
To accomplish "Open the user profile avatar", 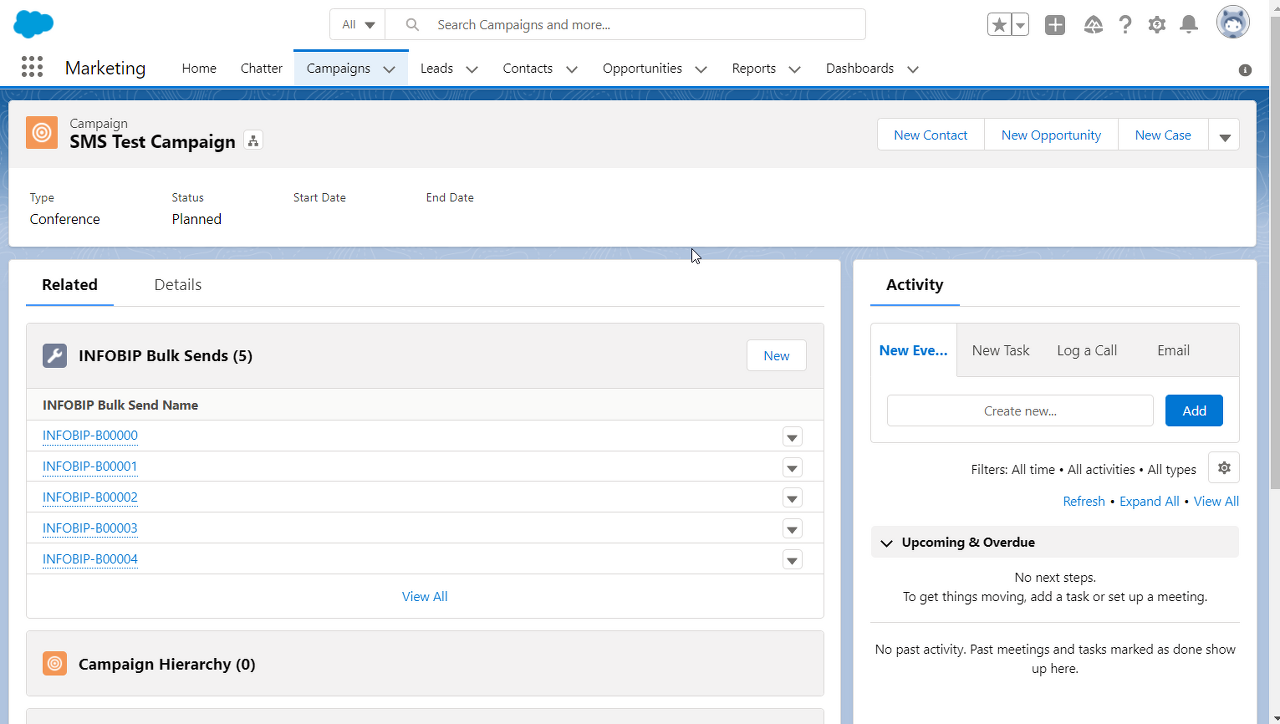I will click(1233, 22).
